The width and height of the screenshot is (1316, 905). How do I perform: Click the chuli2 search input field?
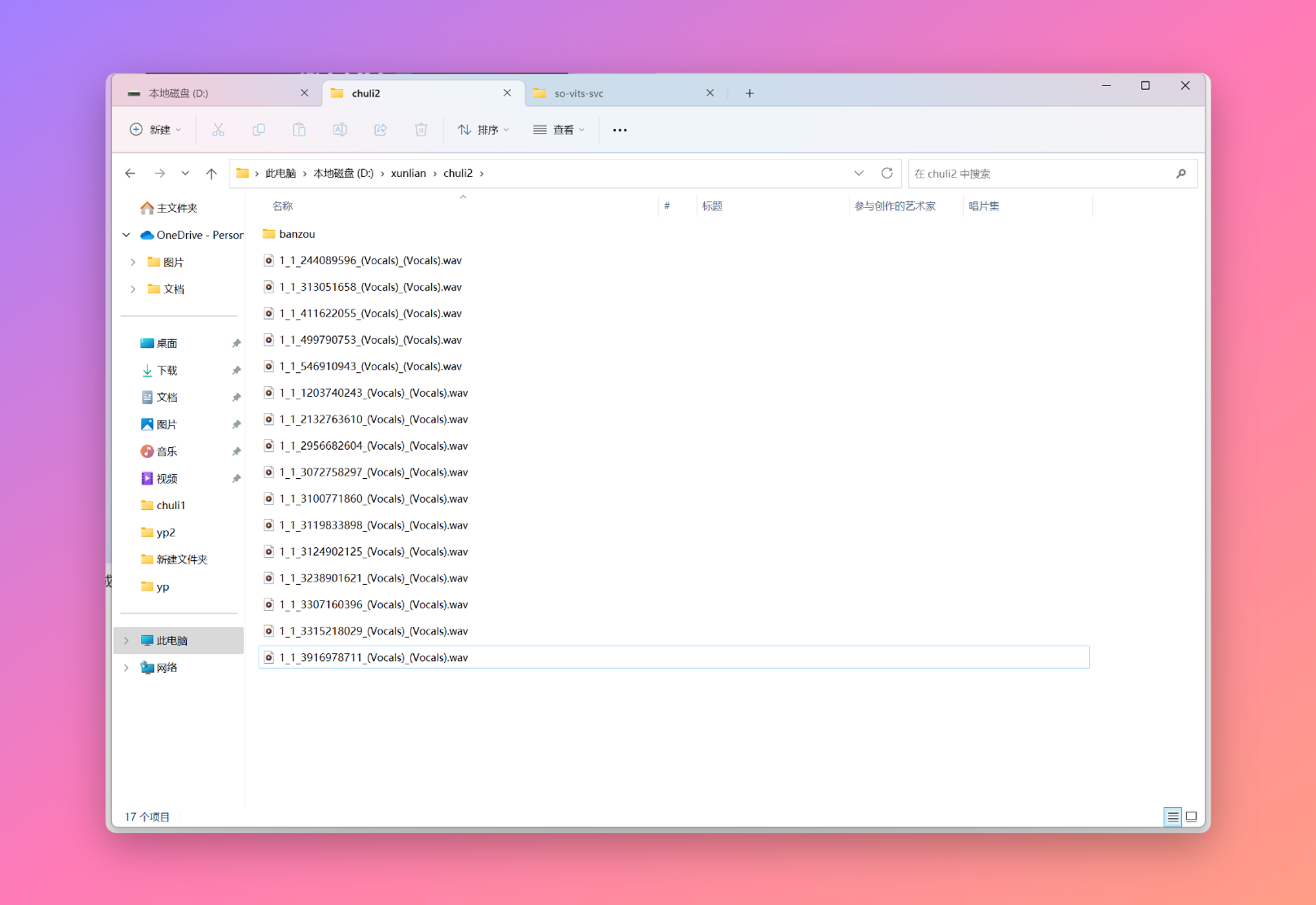[x=1040, y=174]
